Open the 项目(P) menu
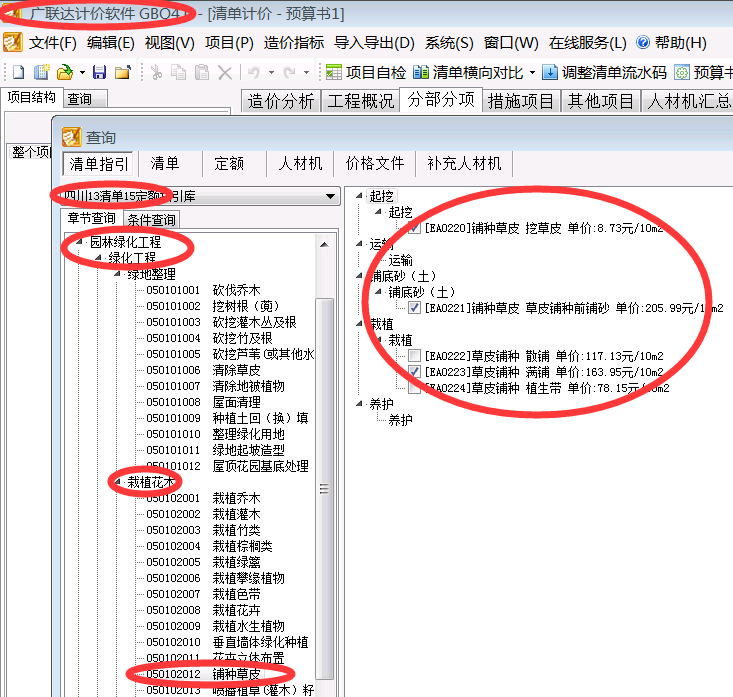Screen dimensions: 733x697 tap(229, 43)
